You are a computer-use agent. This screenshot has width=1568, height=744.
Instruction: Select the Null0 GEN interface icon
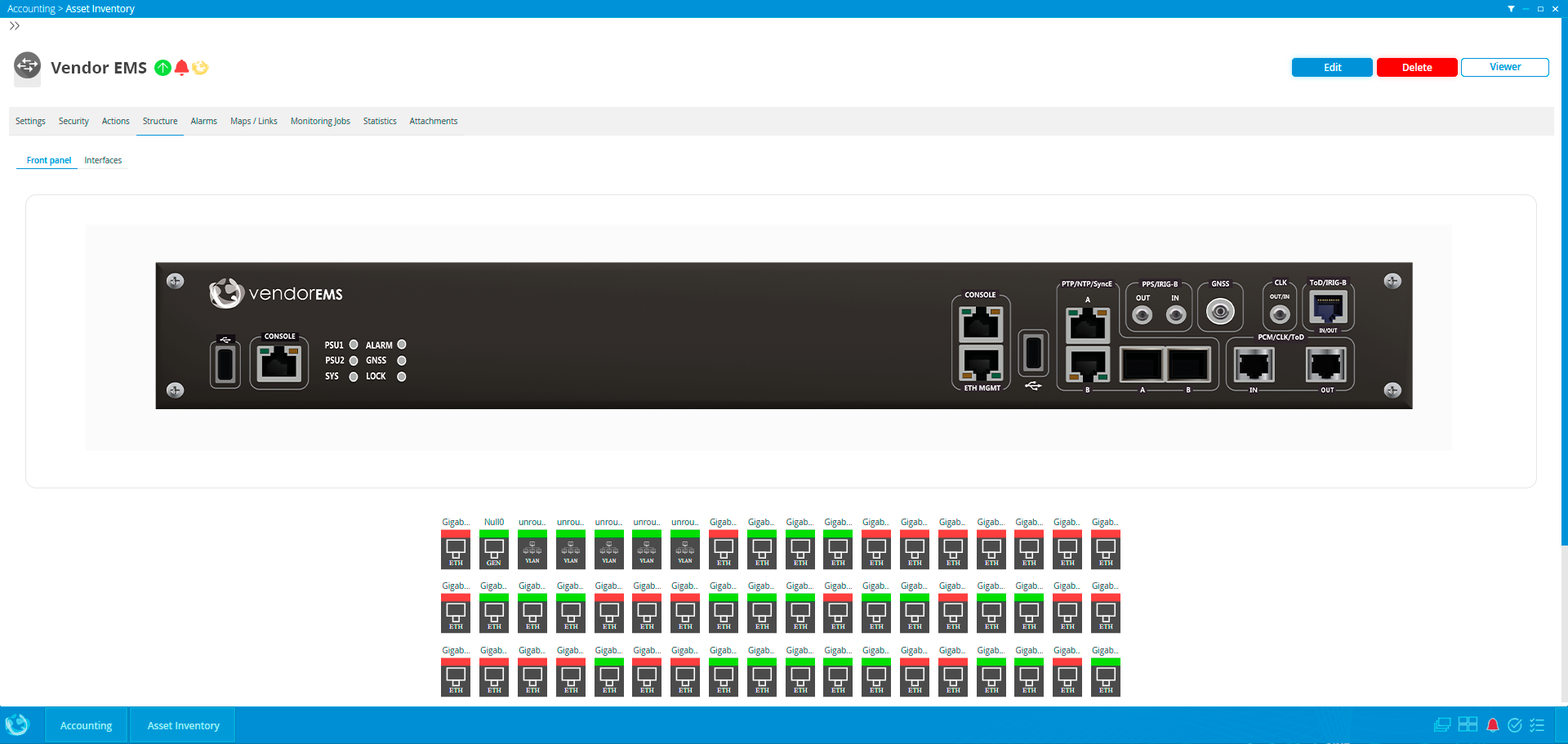pyautogui.click(x=494, y=550)
